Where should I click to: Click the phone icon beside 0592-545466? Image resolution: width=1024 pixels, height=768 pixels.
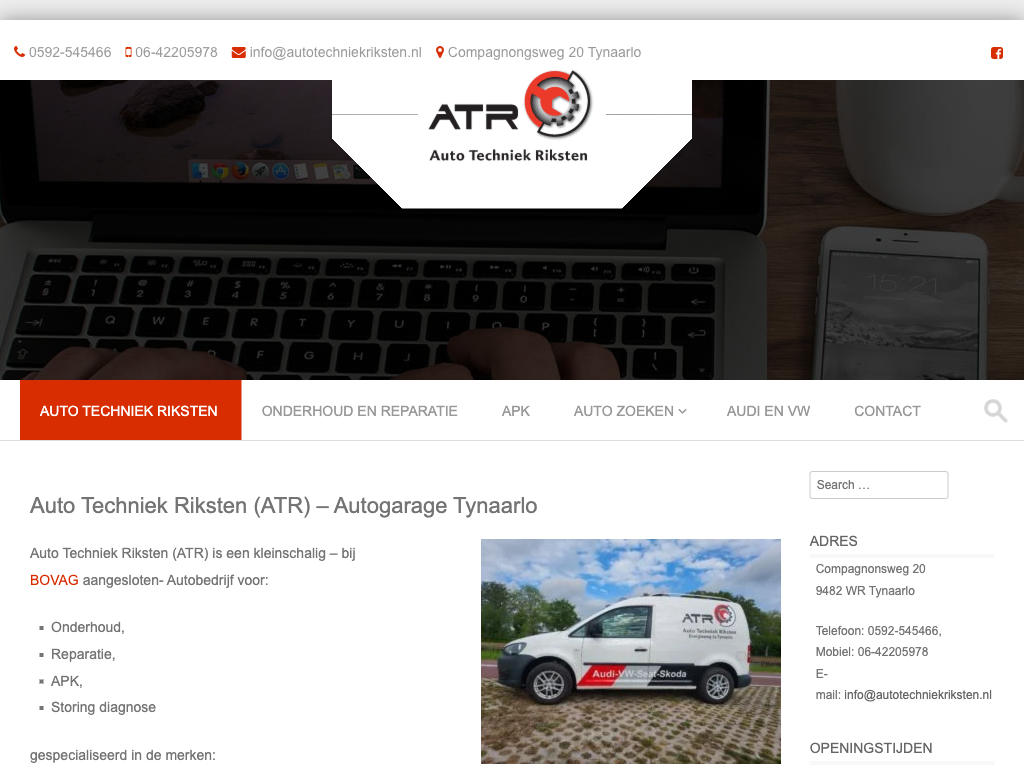[20, 53]
